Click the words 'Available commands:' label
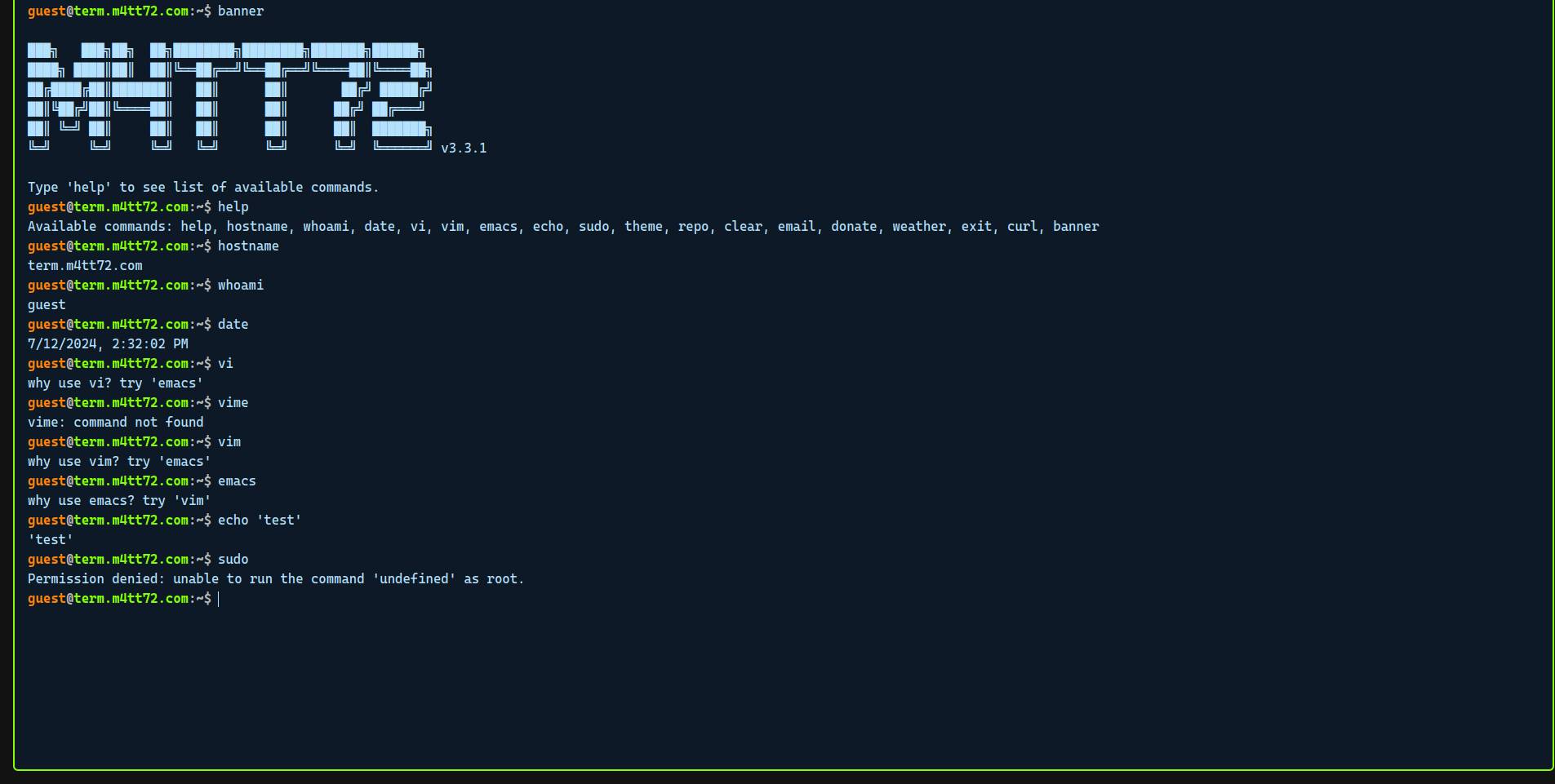The width and height of the screenshot is (1555, 784). [x=100, y=227]
